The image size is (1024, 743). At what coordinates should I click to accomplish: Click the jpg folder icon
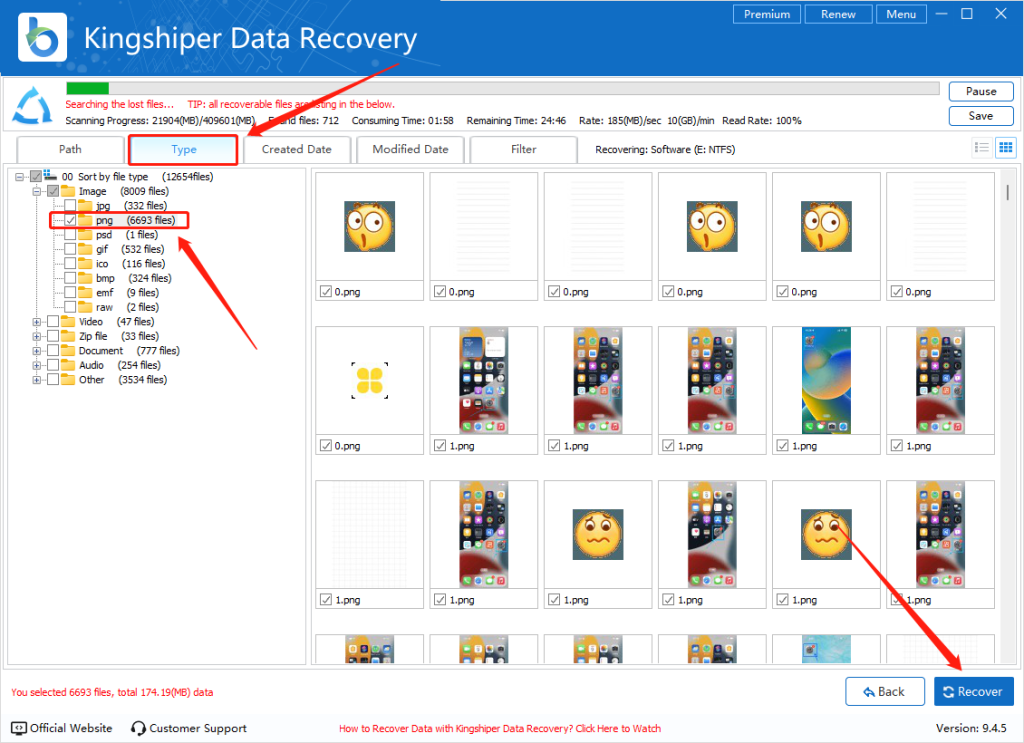click(x=85, y=206)
